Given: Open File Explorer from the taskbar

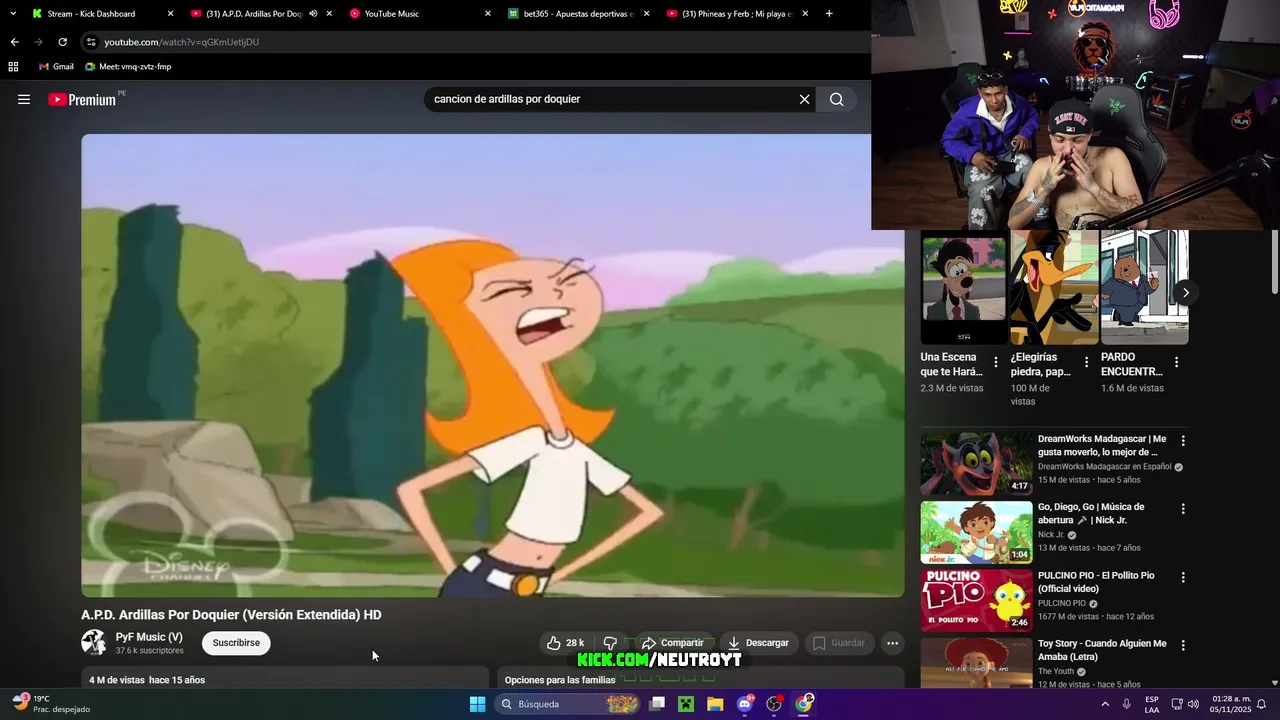Looking at the screenshot, I should tap(715, 704).
